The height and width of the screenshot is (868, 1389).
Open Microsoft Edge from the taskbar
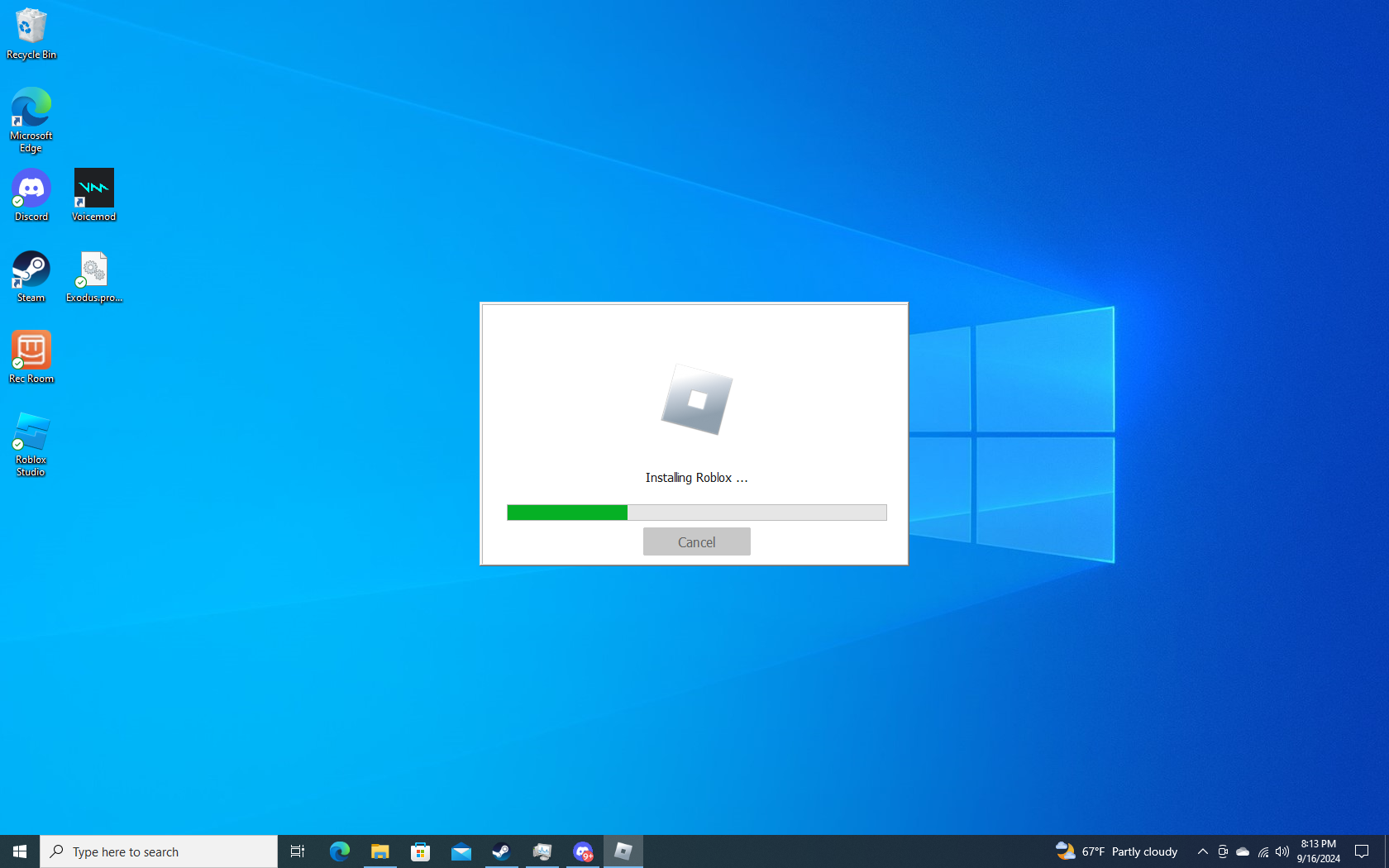pos(339,851)
